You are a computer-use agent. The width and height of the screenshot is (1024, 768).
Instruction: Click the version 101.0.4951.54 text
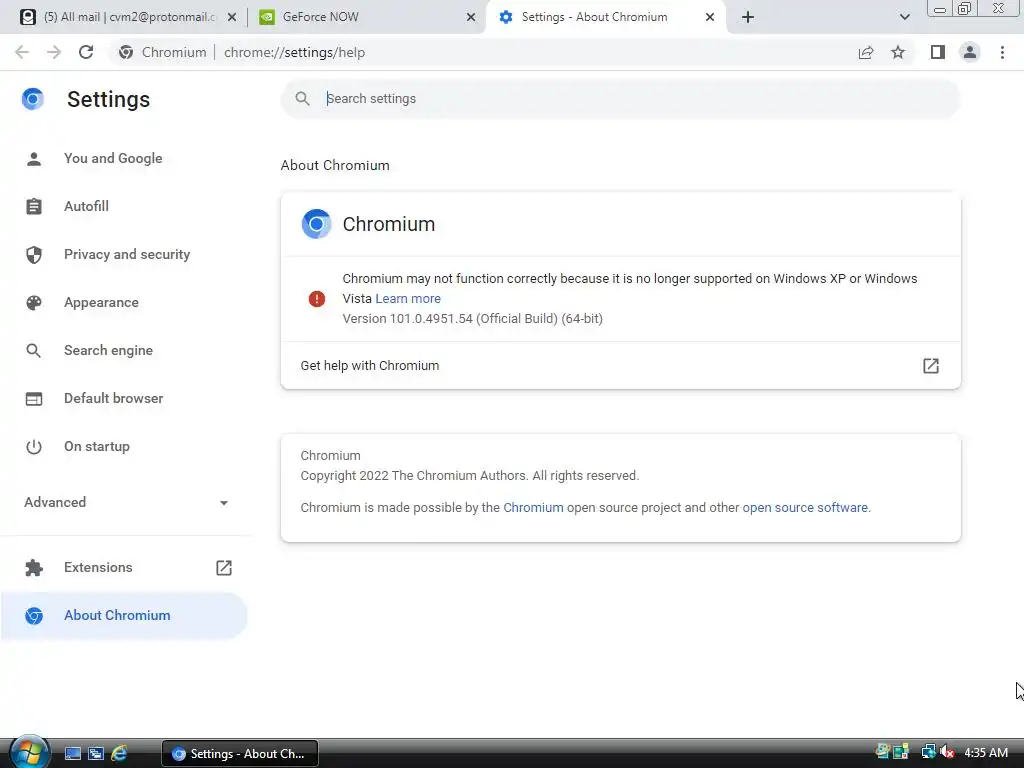472,319
